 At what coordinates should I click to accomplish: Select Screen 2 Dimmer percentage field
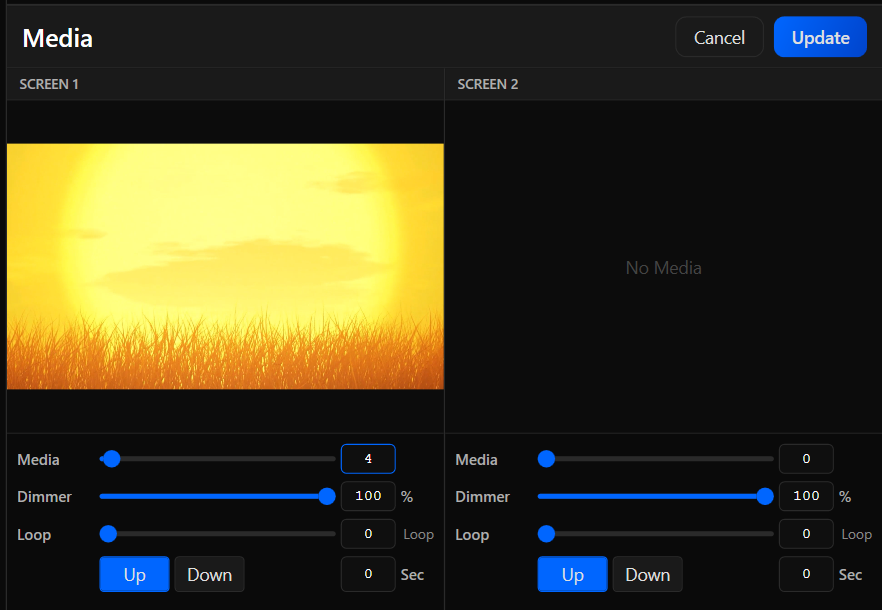806,496
